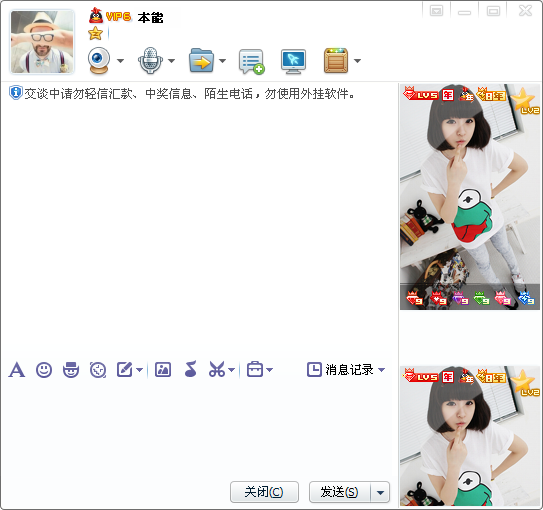This screenshot has width=543, height=510.
Task: Open the emoji smiley picker
Action: tap(44, 370)
